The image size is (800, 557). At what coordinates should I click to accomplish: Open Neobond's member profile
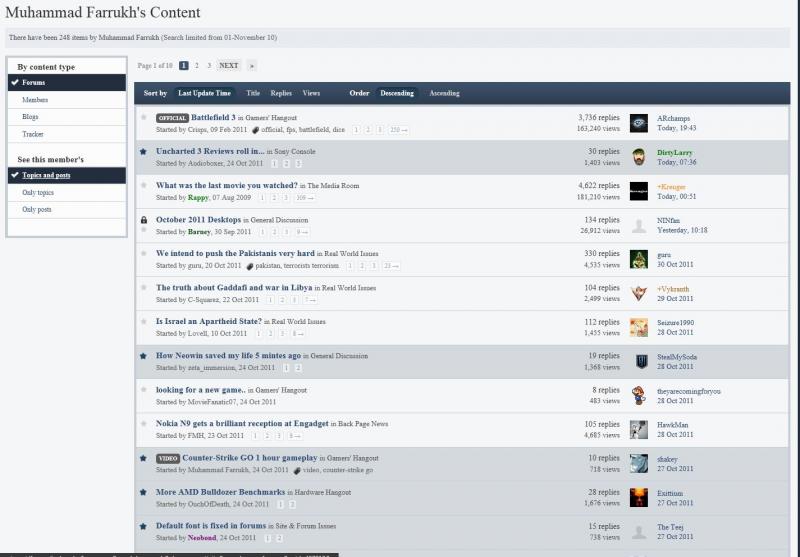point(202,538)
